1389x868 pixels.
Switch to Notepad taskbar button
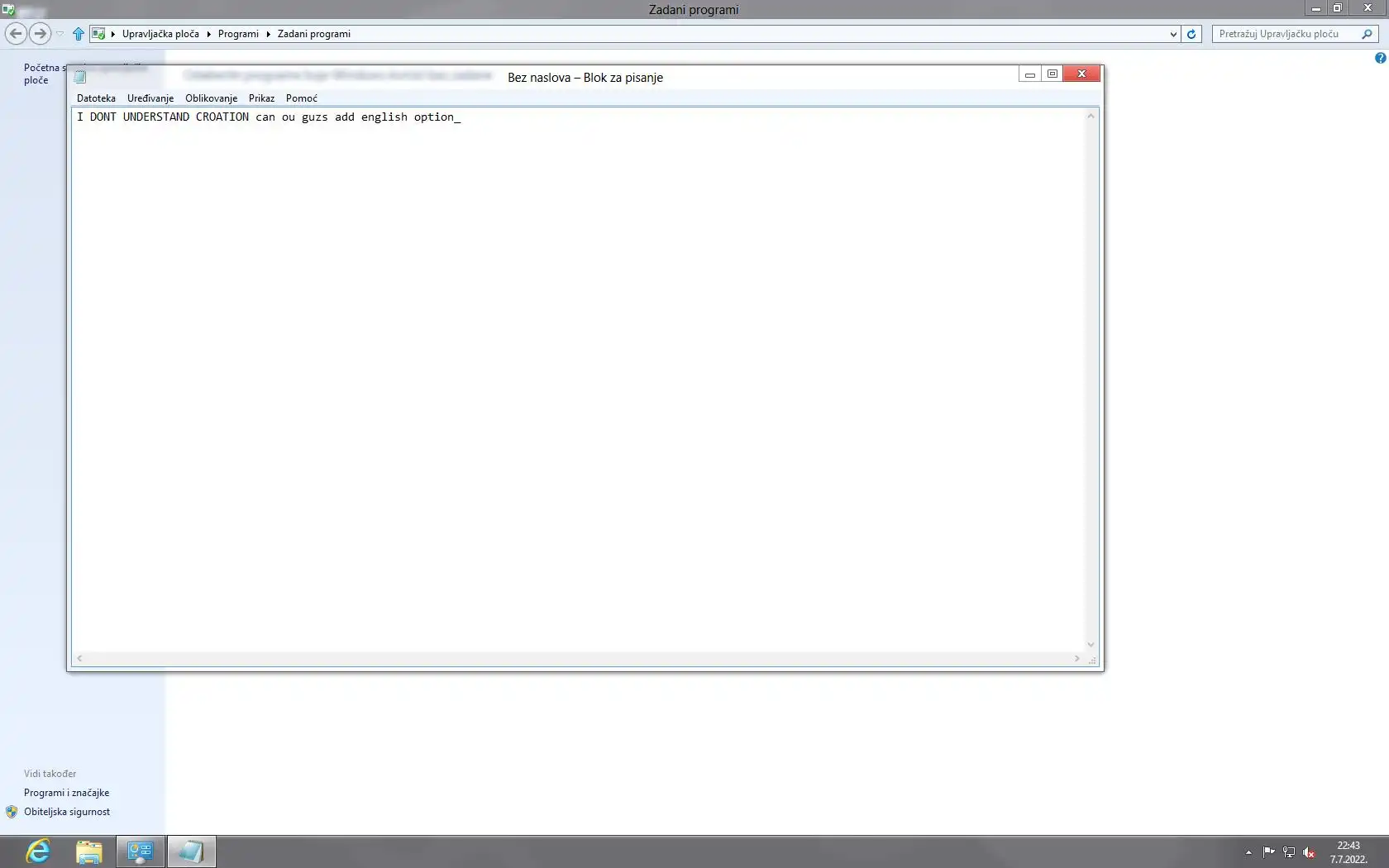coord(191,851)
